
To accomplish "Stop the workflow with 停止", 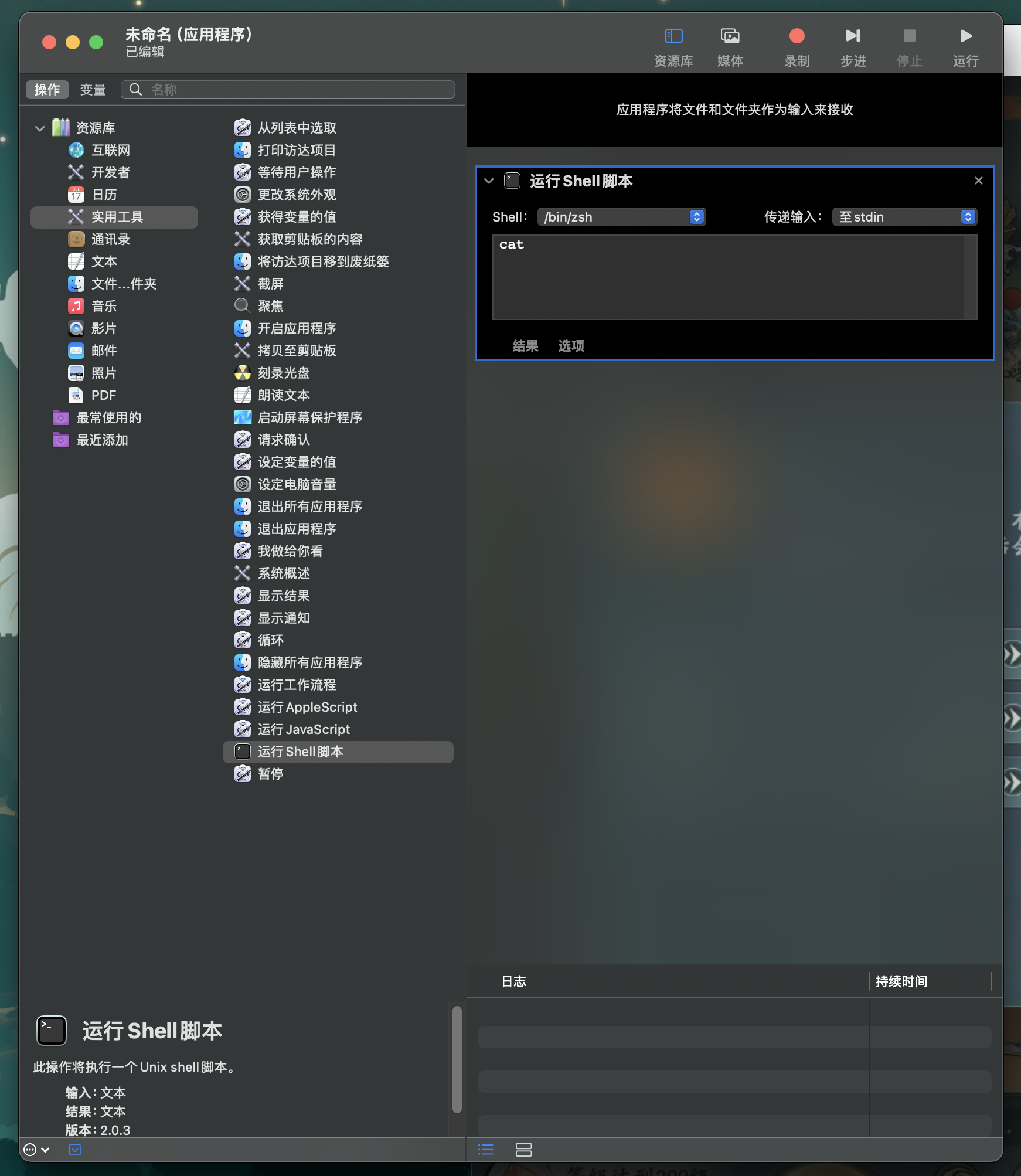I will click(908, 36).
